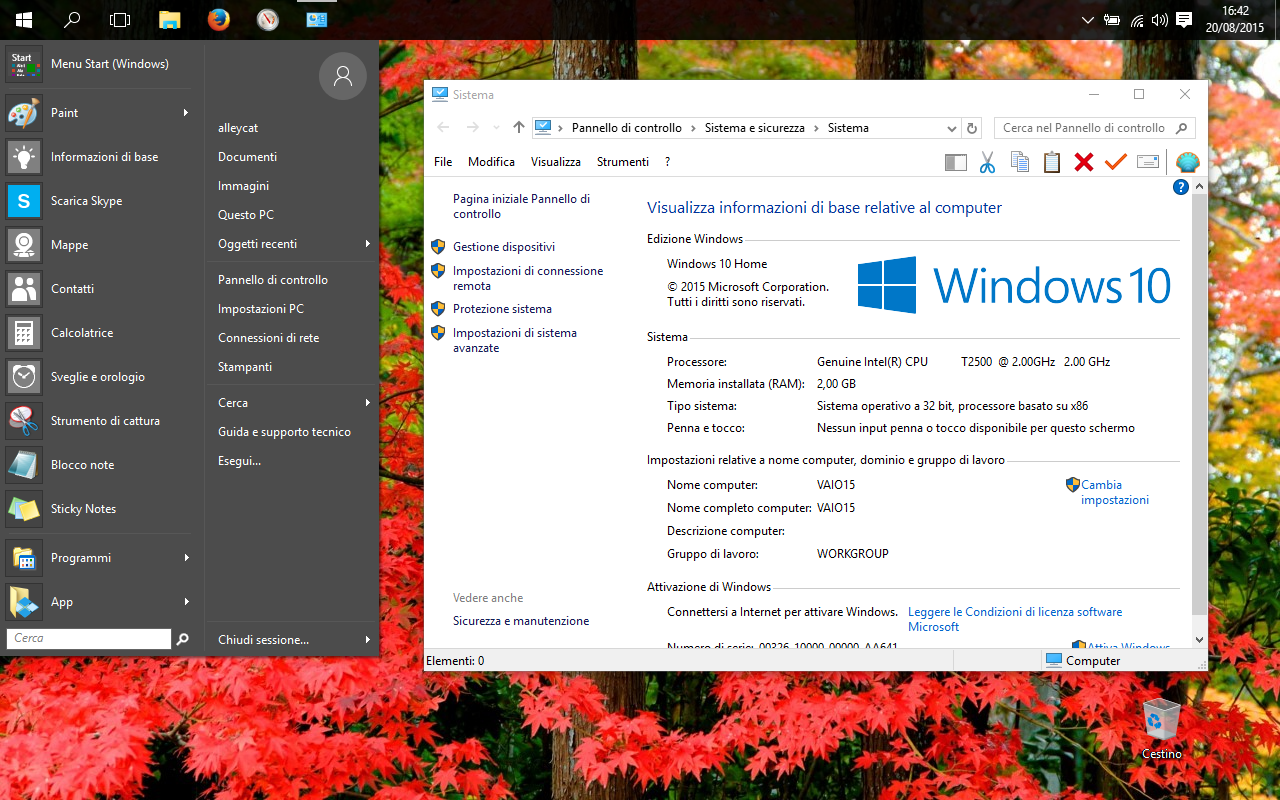Click Scarica Skype in start menu

click(x=102, y=201)
